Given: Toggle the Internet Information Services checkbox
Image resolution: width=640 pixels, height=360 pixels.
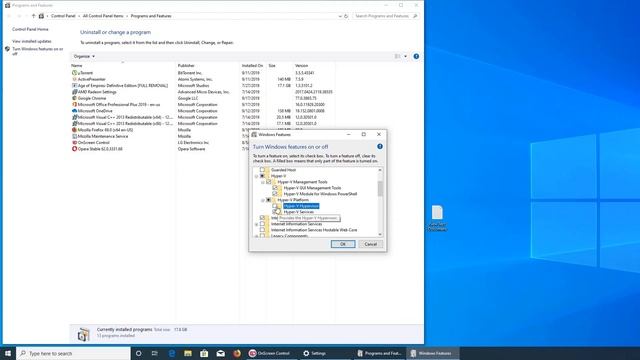Looking at the screenshot, I should click(262, 224).
